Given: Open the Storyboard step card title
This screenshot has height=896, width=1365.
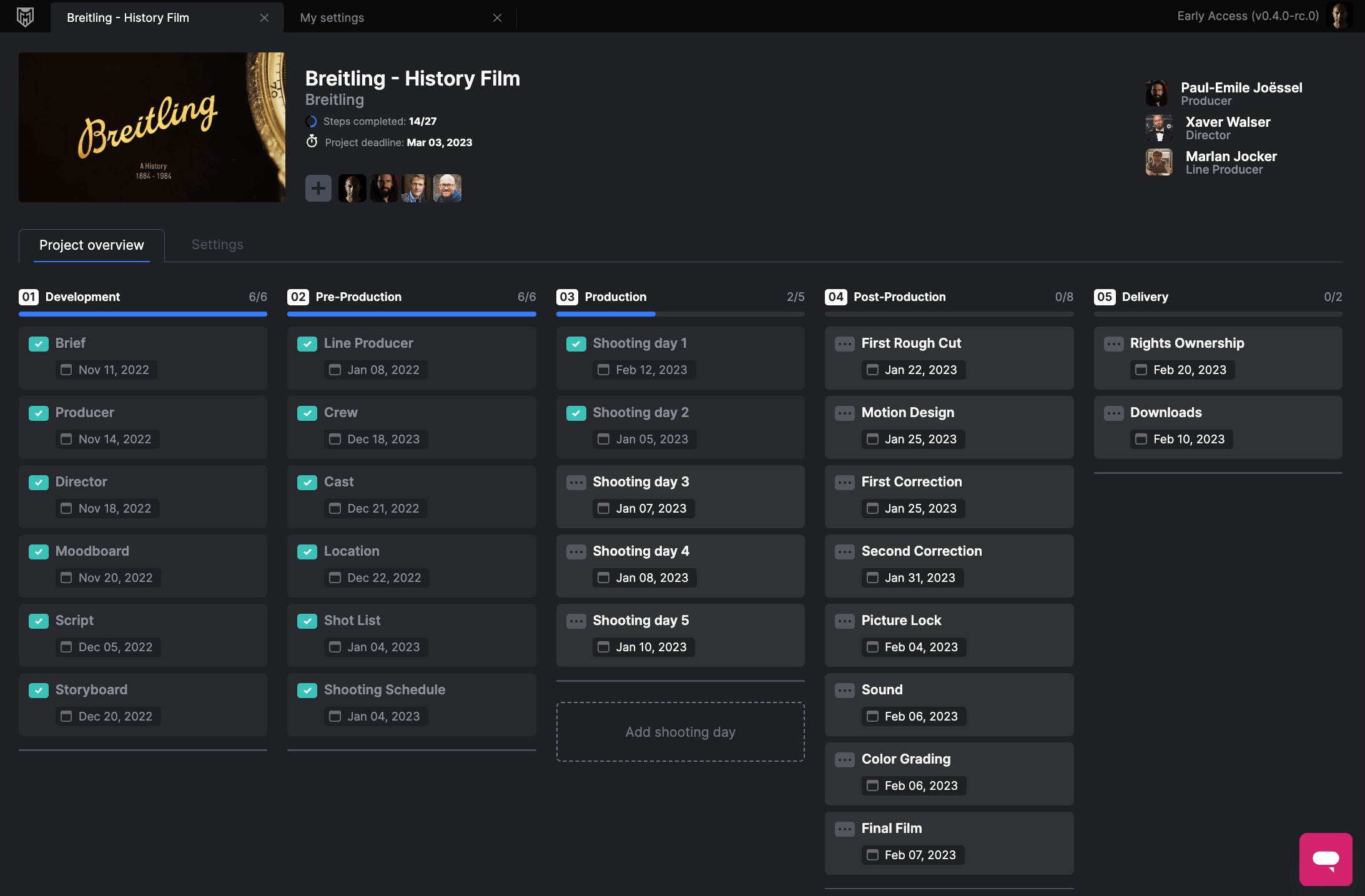Looking at the screenshot, I should click(91, 690).
